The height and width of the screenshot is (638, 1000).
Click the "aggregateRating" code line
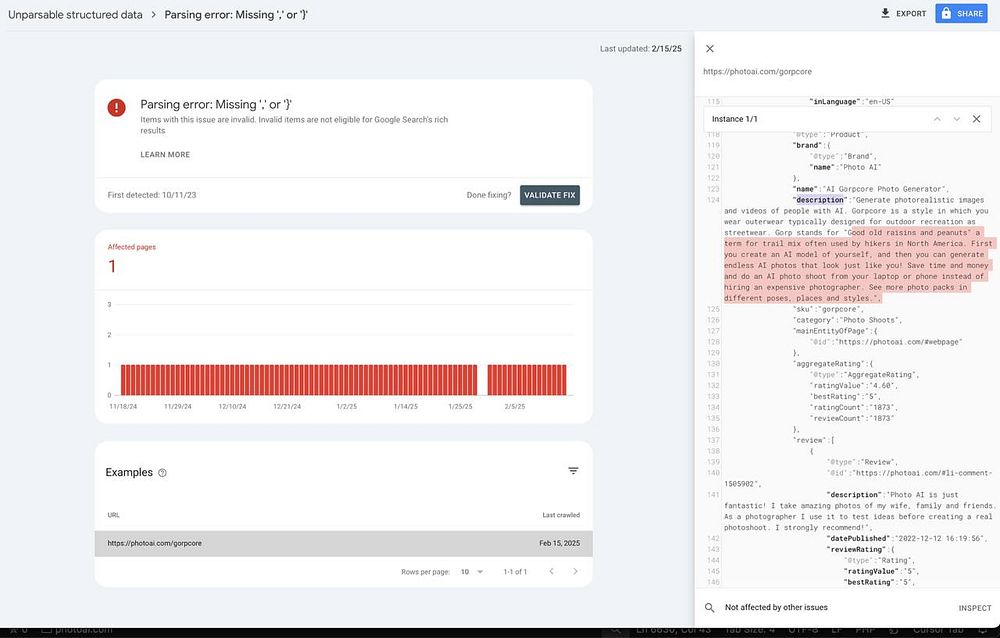coord(833,364)
